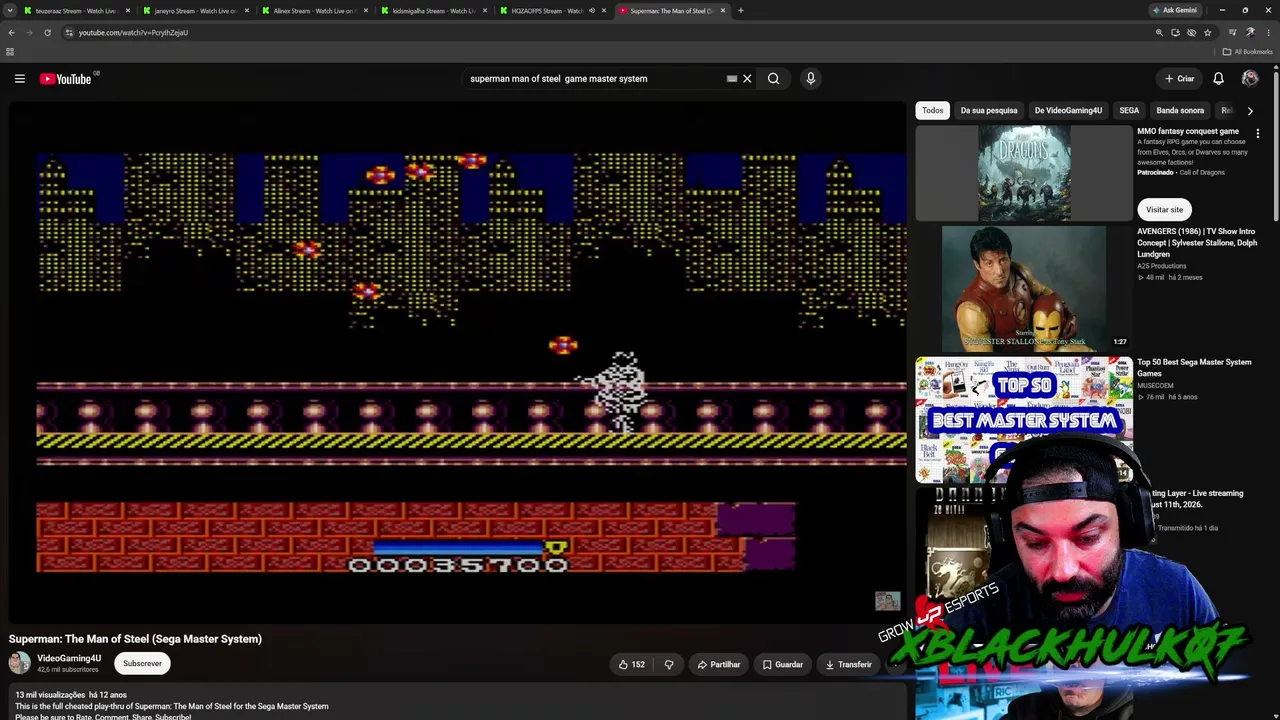This screenshot has width=1280, height=720.
Task: Bookmark this page with the star
Action: pyautogui.click(x=1207, y=32)
